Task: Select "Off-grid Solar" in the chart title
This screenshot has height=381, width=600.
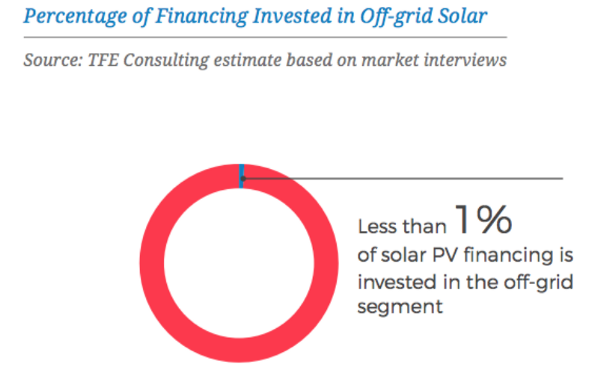Action: [424, 16]
